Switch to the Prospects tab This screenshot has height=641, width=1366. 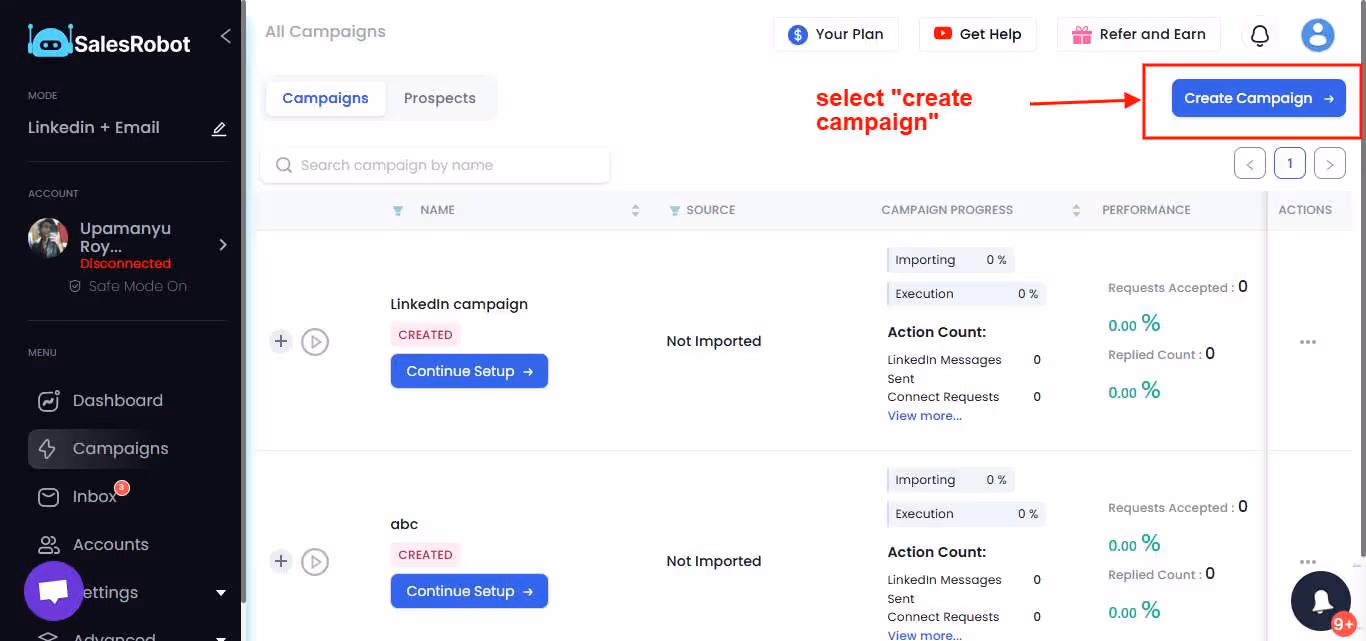(440, 98)
